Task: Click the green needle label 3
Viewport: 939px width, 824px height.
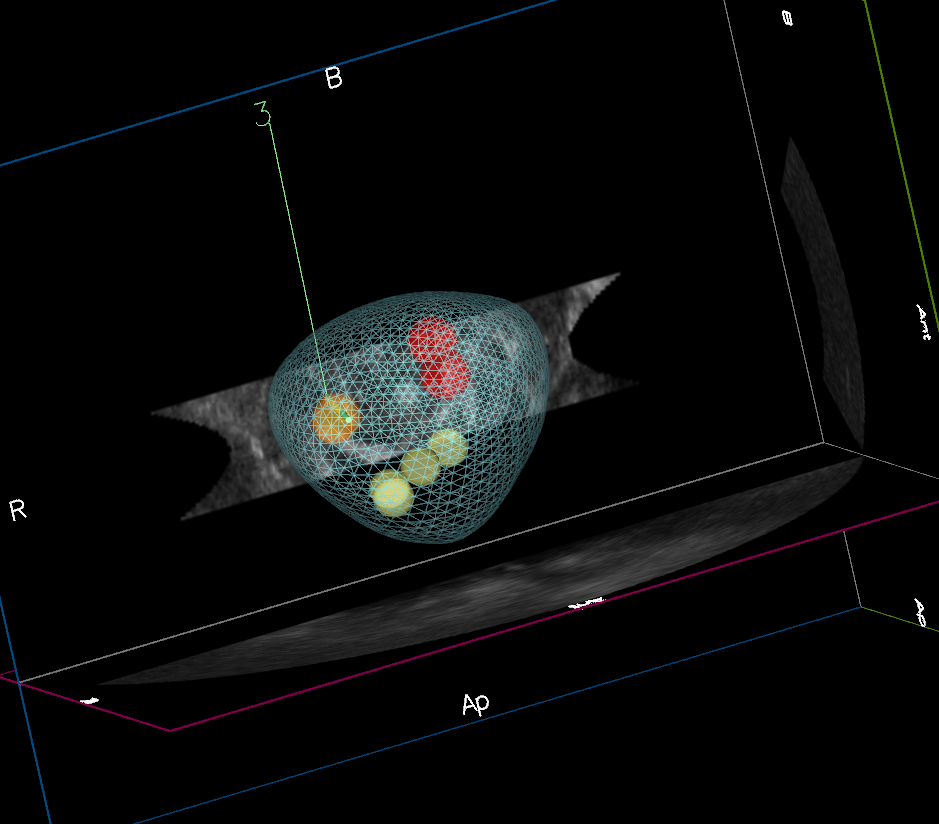Action: click(263, 114)
